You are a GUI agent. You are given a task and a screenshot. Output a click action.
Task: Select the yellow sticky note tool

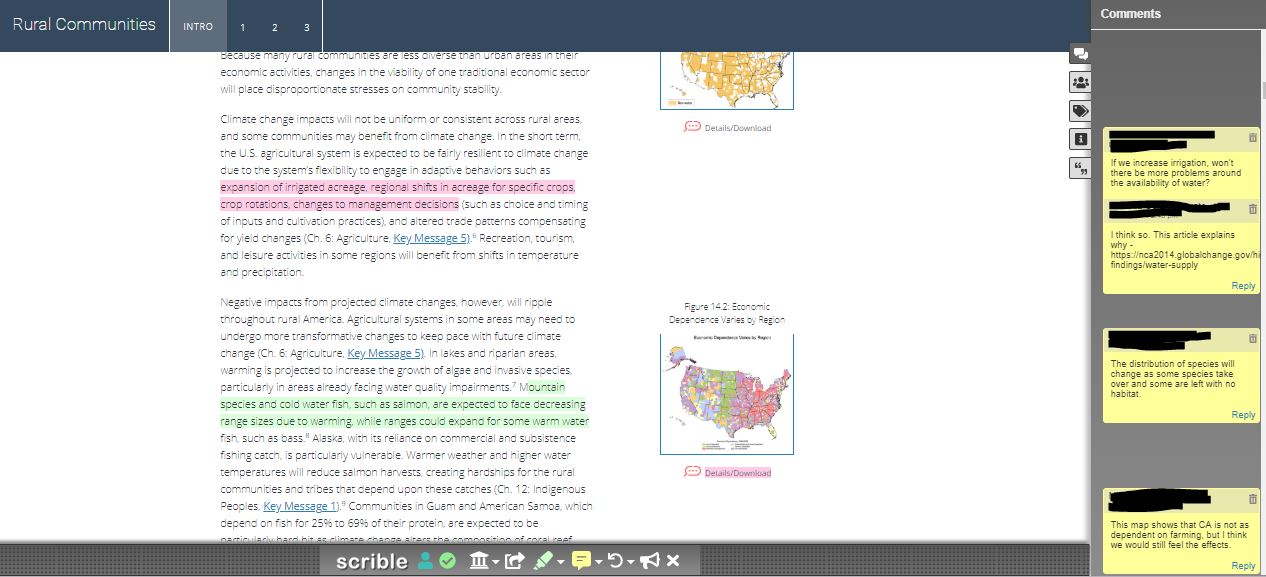(x=582, y=560)
